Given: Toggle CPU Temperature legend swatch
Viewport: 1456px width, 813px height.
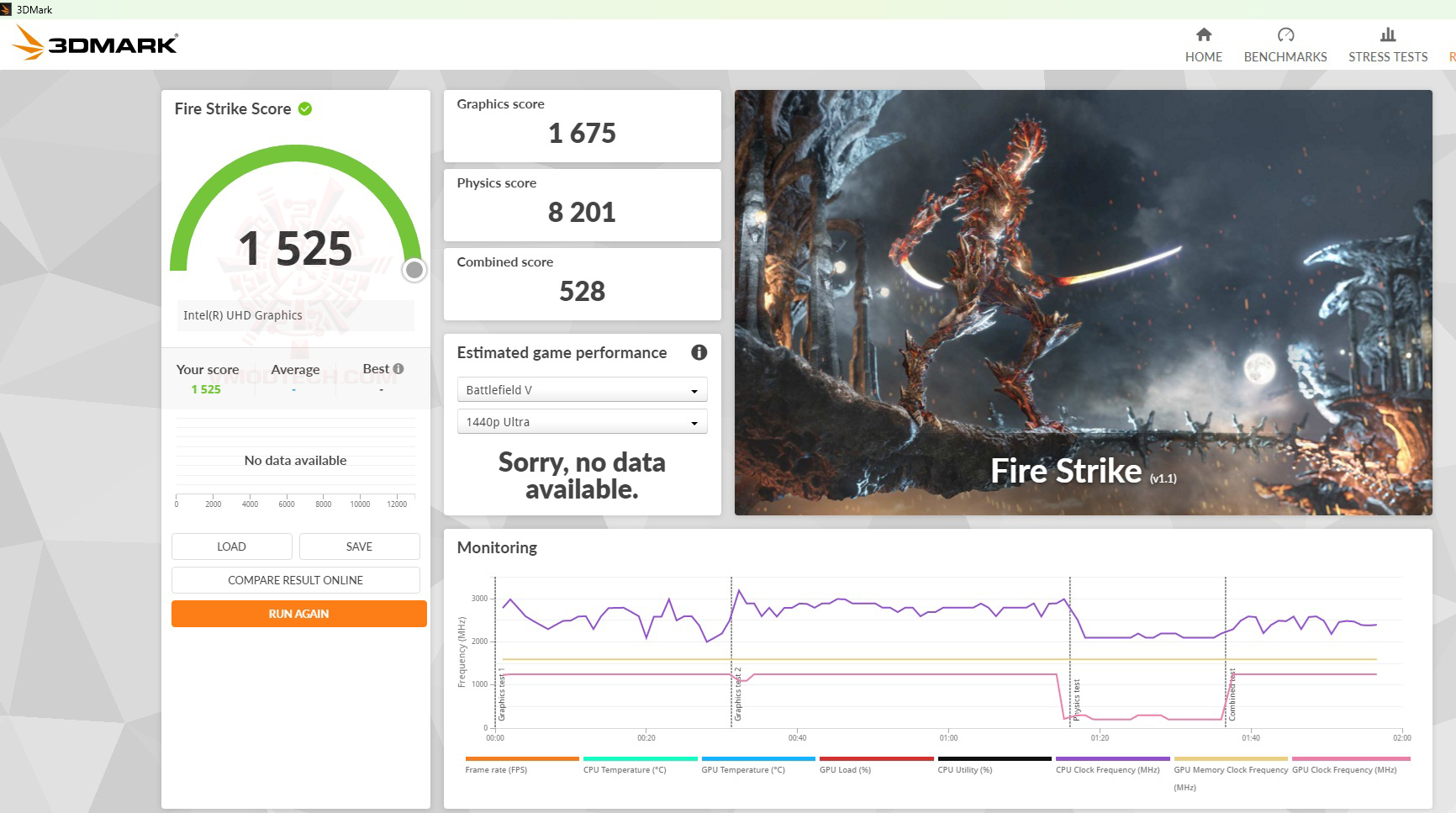Looking at the screenshot, I should pos(640,758).
